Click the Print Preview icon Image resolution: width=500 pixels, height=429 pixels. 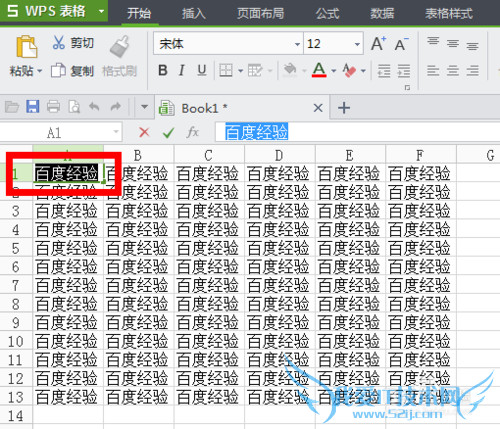pyautogui.click(x=74, y=107)
